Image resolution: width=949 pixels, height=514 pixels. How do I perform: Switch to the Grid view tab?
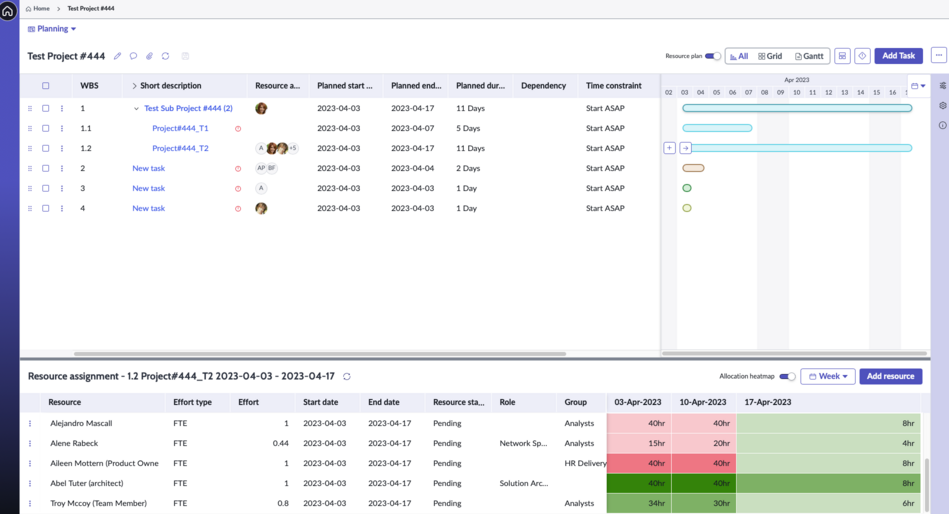(770, 56)
